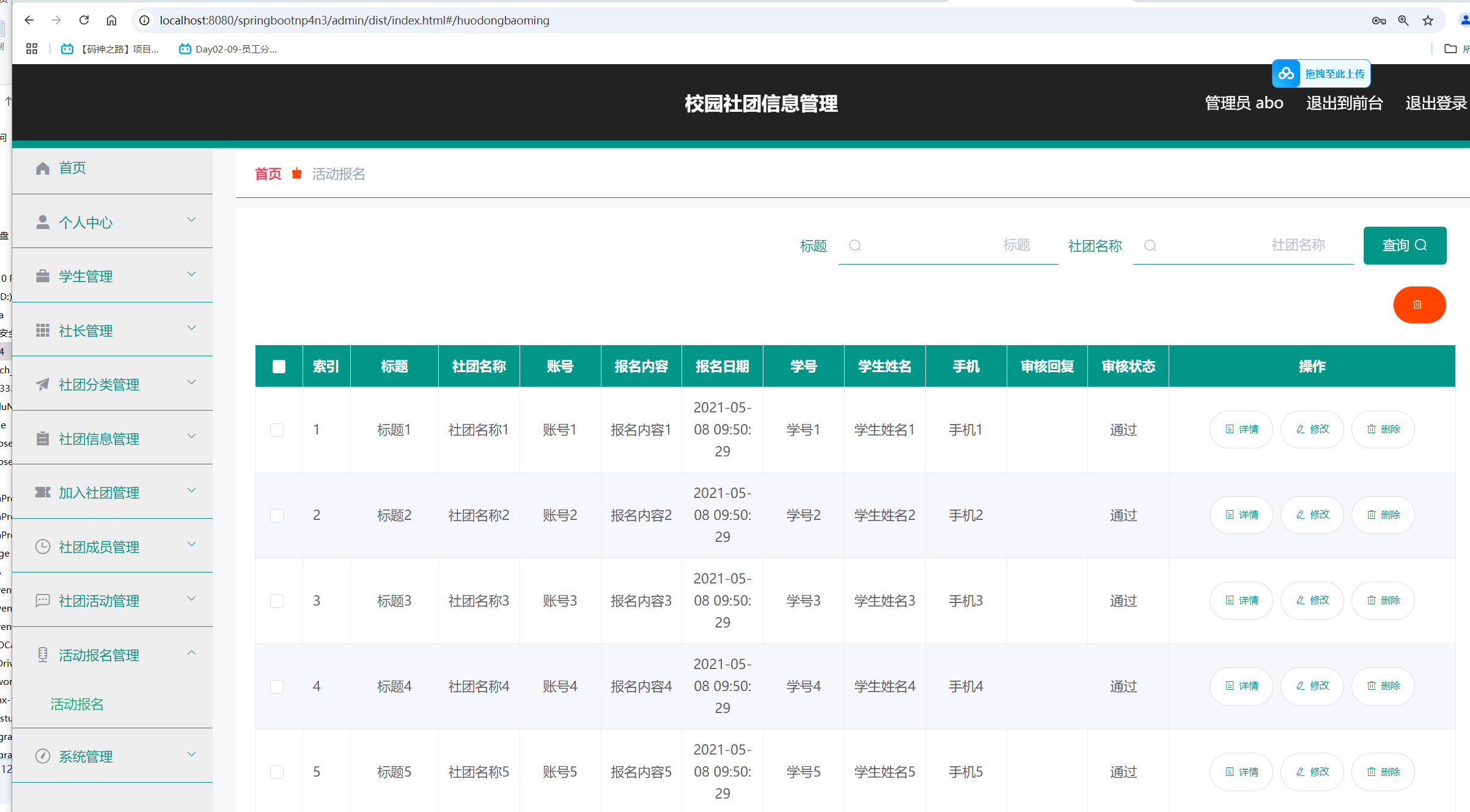
Task: Click the 首页 breadcrumb link
Action: (267, 174)
